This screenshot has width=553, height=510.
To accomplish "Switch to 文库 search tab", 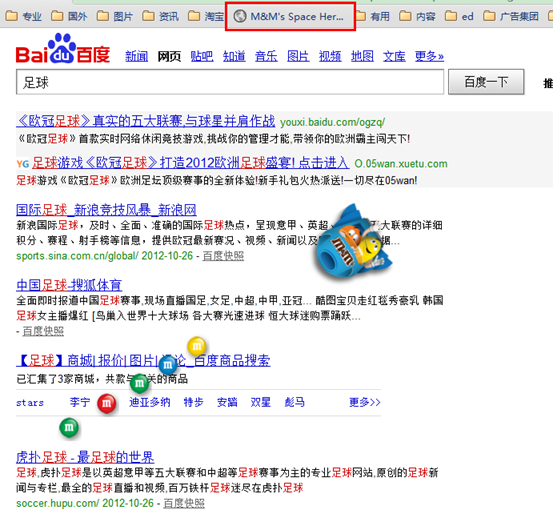I will (x=394, y=56).
